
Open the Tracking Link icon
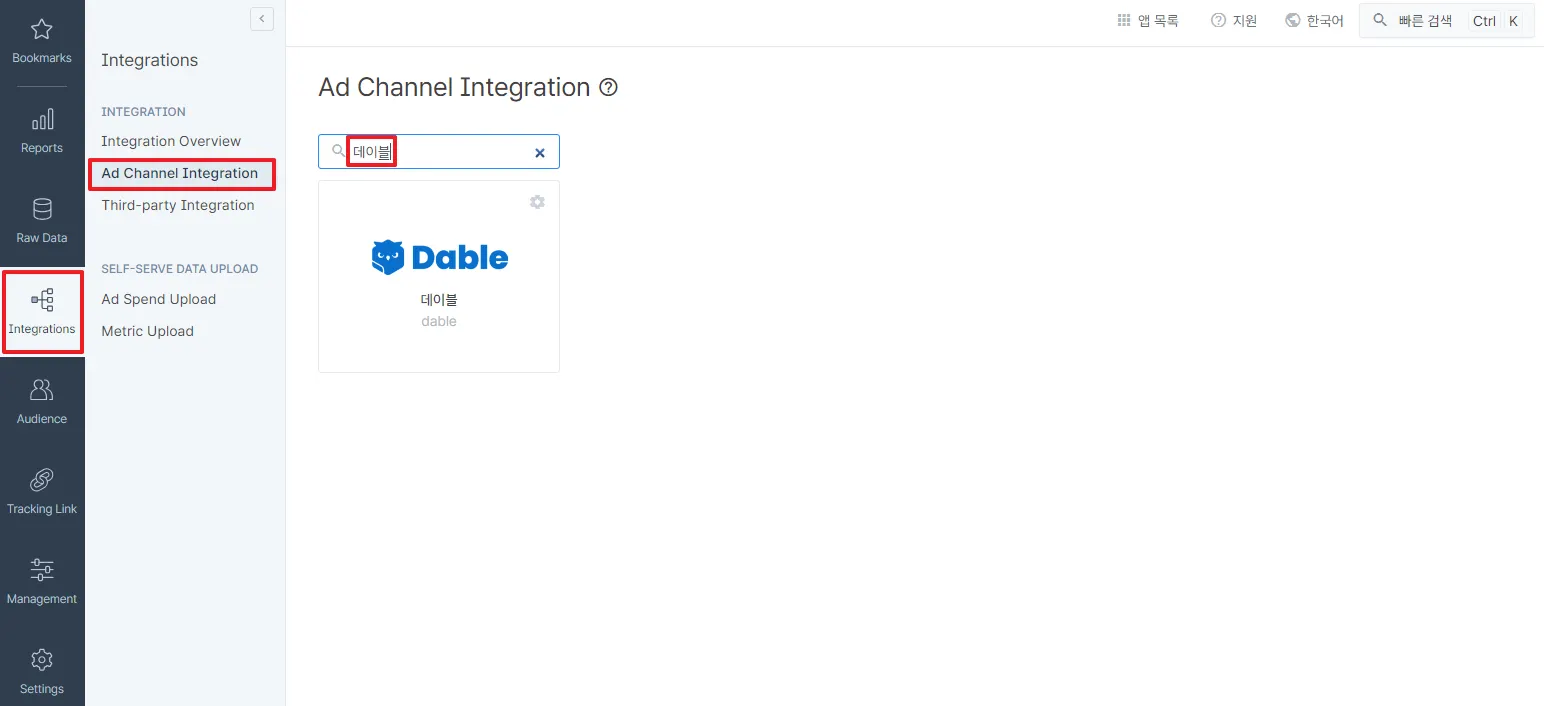click(x=42, y=480)
